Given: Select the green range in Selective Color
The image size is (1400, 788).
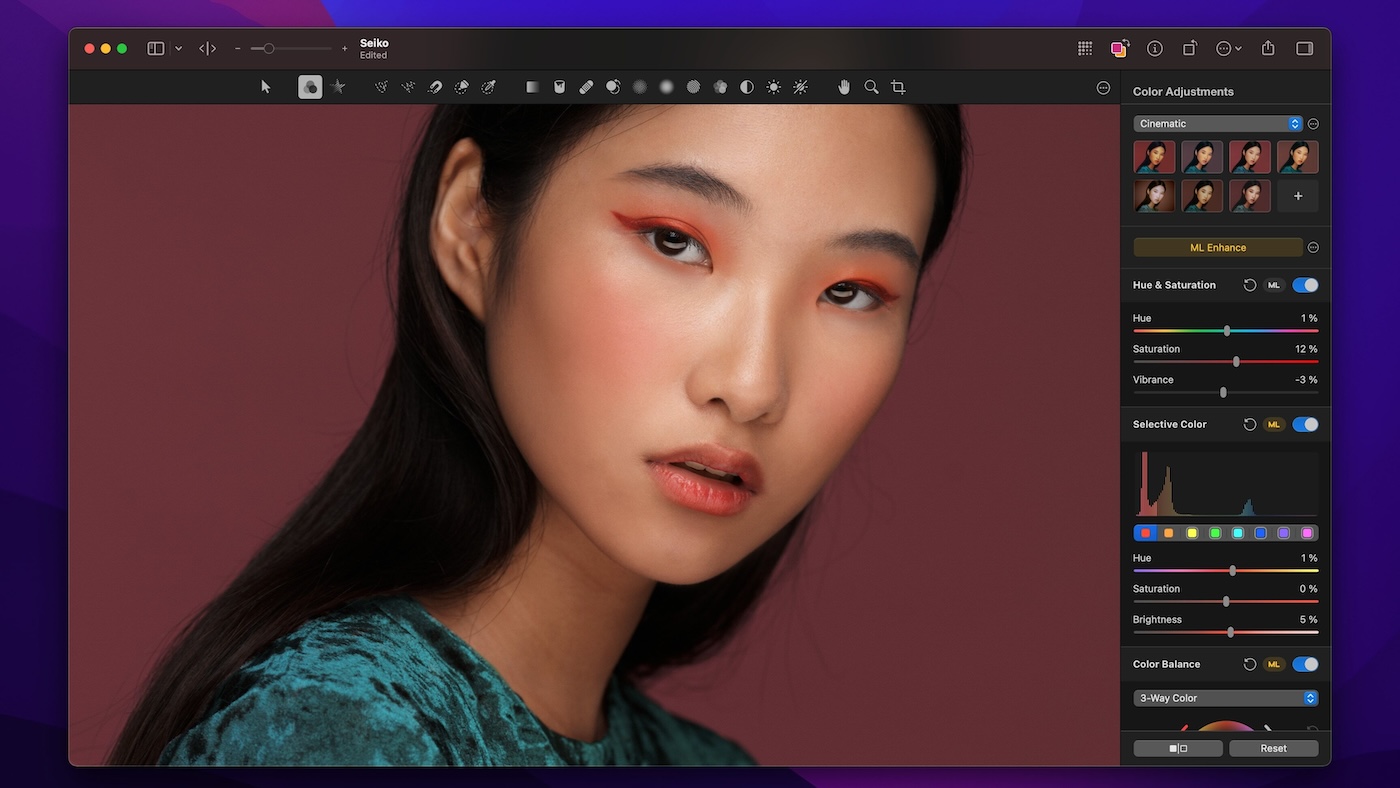Looking at the screenshot, I should point(1215,533).
